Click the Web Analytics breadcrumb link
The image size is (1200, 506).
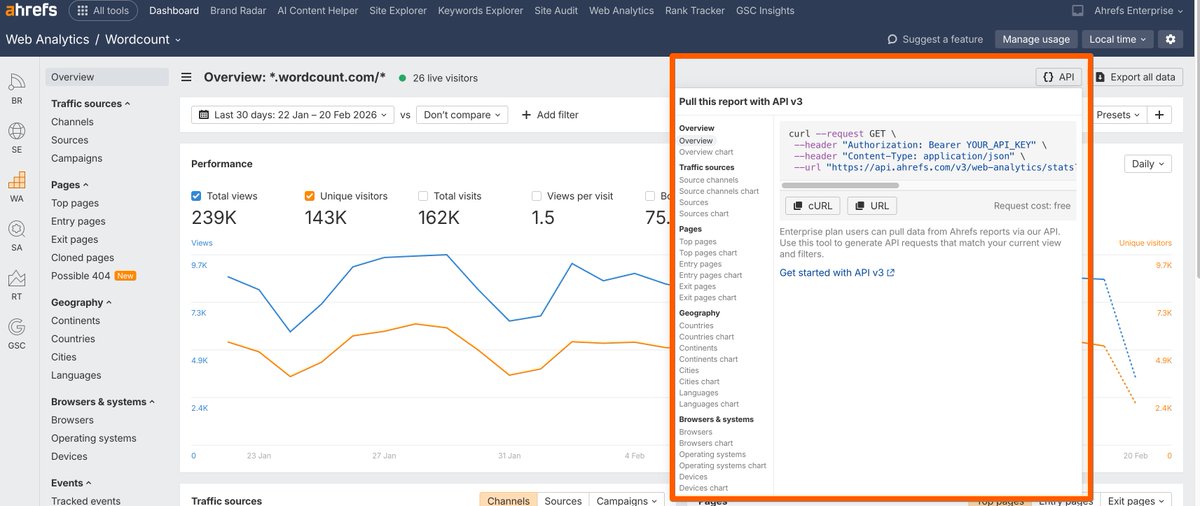[x=47, y=39]
